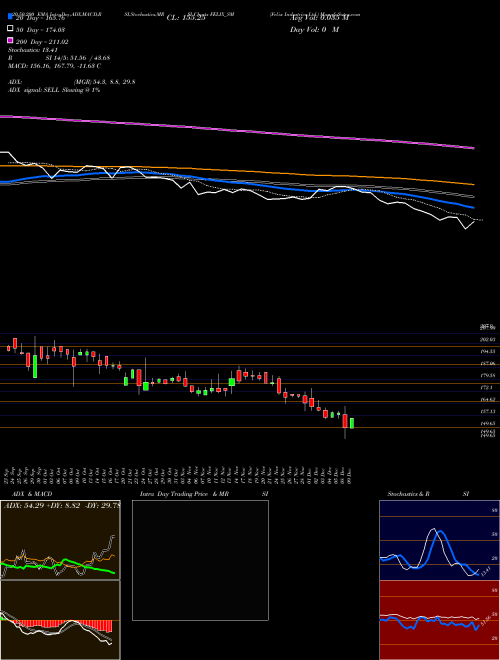Click the 202.03 price axis label
This screenshot has width=500, height=660.
click(x=489, y=339)
